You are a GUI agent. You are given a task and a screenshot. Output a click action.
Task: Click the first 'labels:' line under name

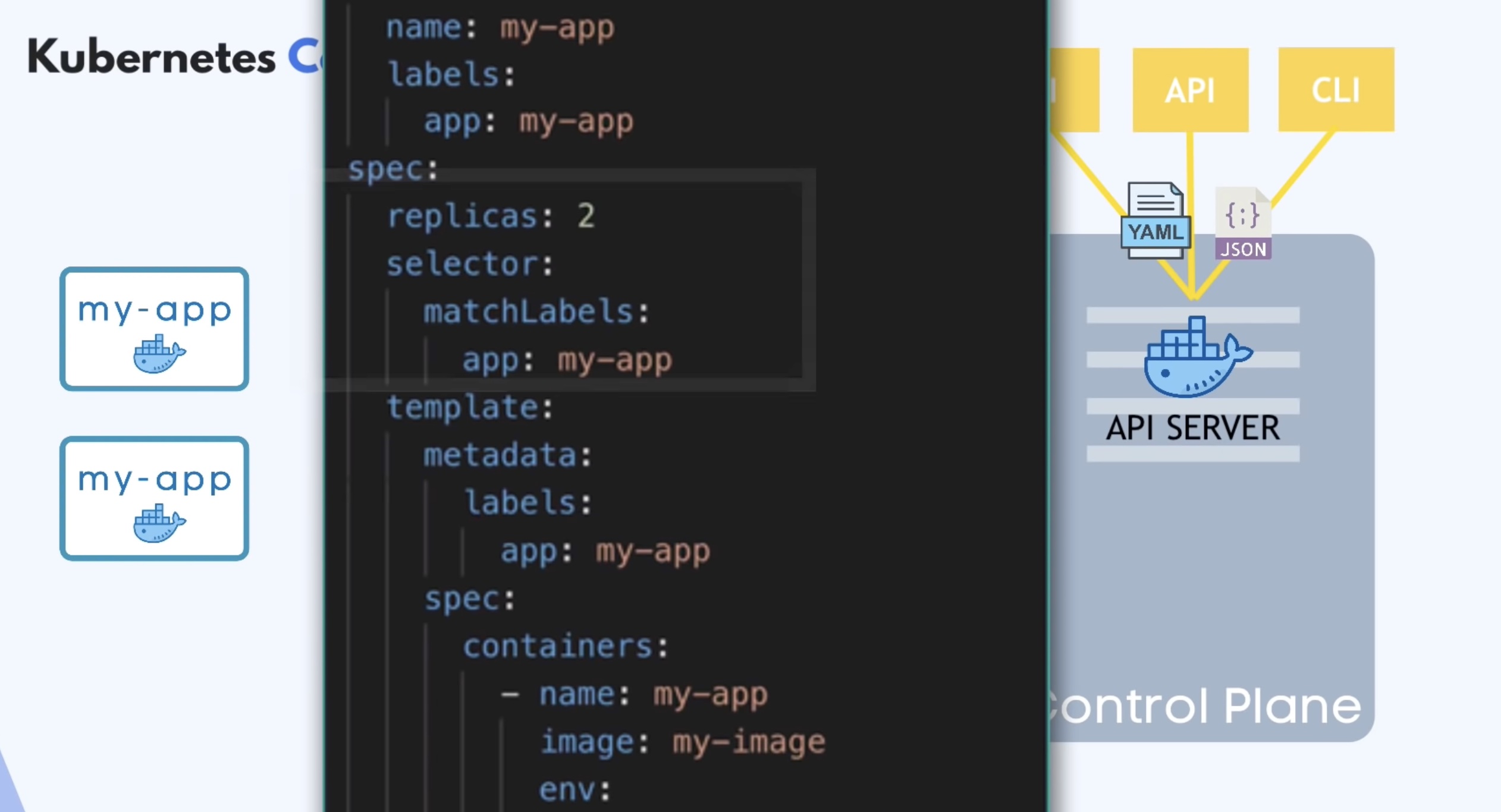[451, 75]
